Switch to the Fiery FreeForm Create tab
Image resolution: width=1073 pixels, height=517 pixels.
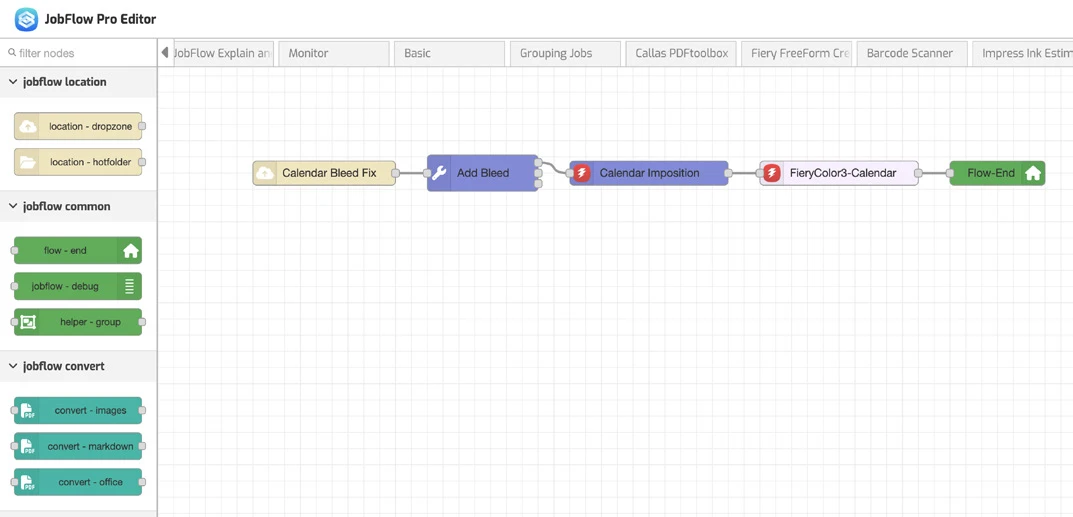797,53
